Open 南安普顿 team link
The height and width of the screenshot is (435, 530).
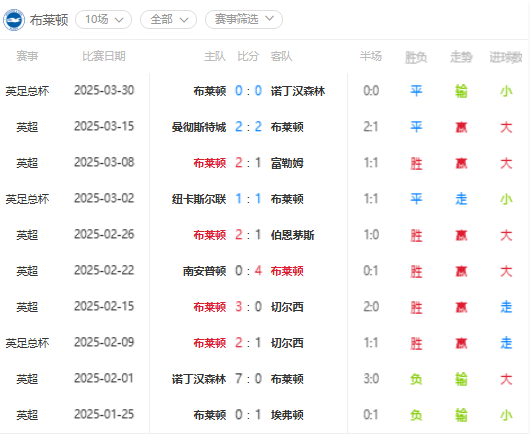(204, 271)
